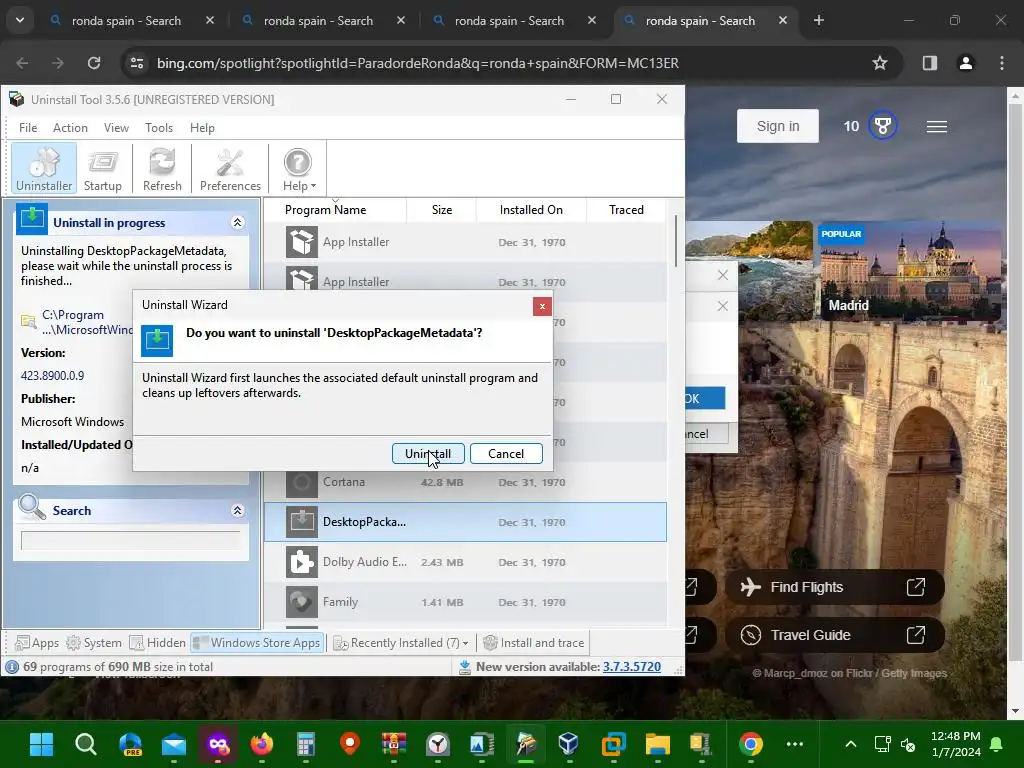Image resolution: width=1024 pixels, height=768 pixels.
Task: Collapse the Search panel
Action: coord(238,511)
